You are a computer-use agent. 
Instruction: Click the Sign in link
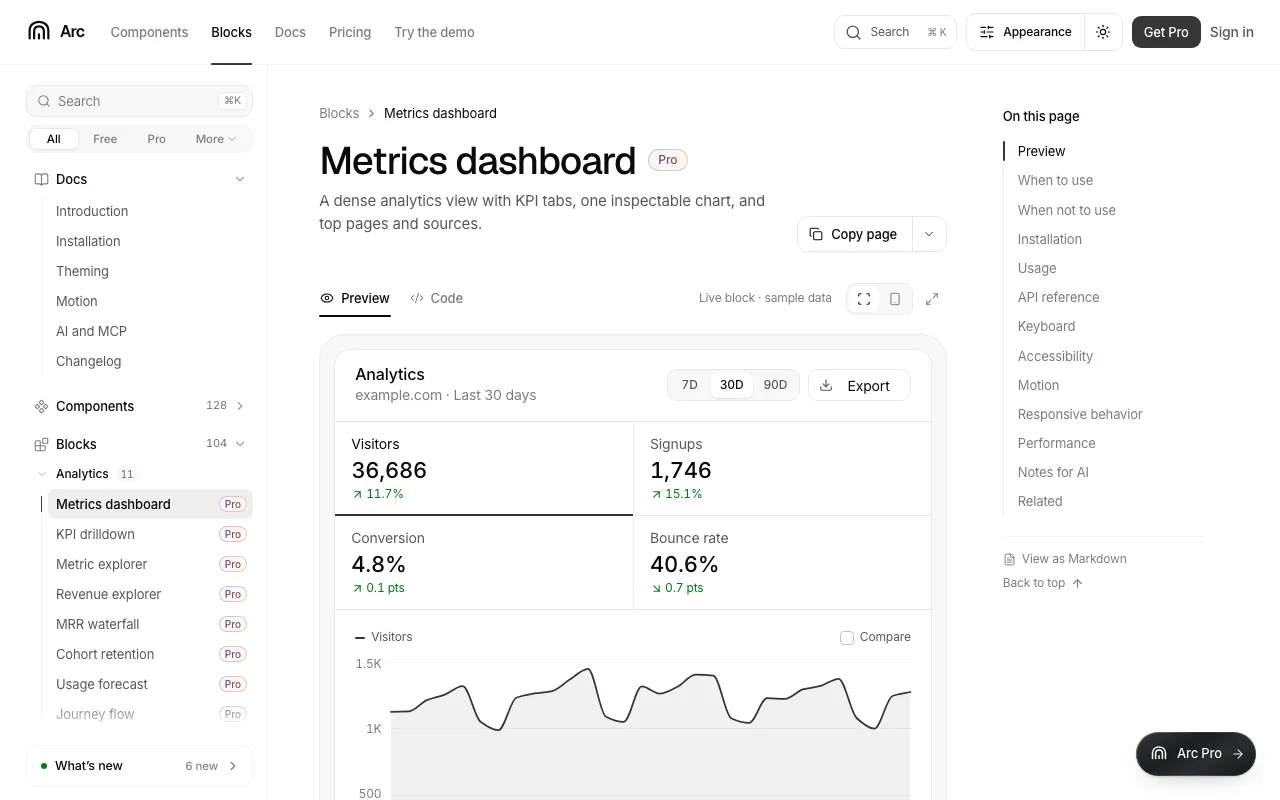point(1232,32)
